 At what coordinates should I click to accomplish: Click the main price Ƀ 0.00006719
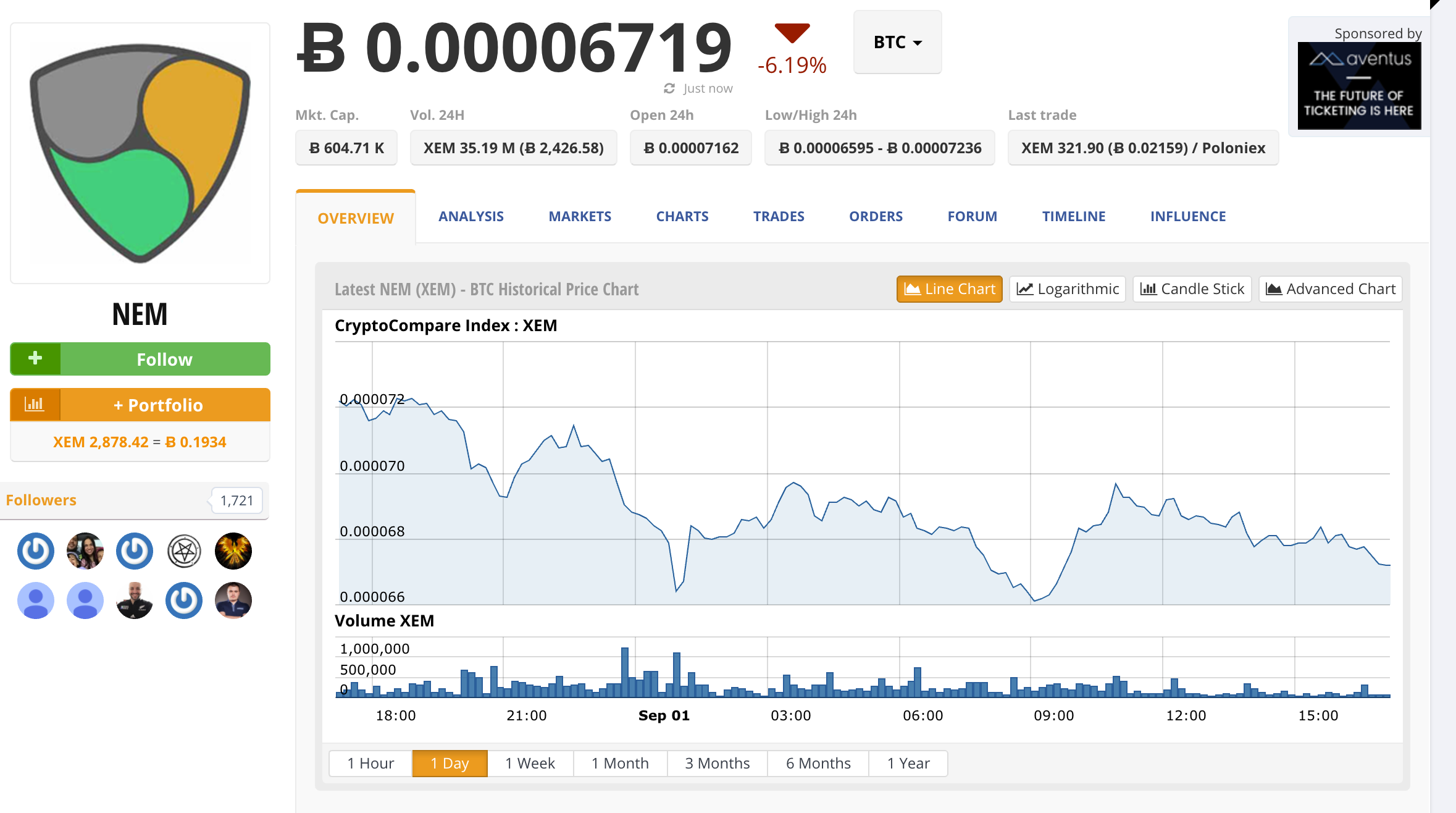pos(514,47)
